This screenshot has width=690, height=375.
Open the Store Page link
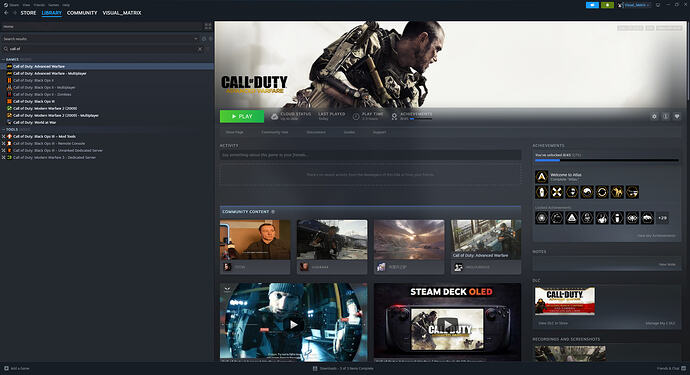point(235,132)
